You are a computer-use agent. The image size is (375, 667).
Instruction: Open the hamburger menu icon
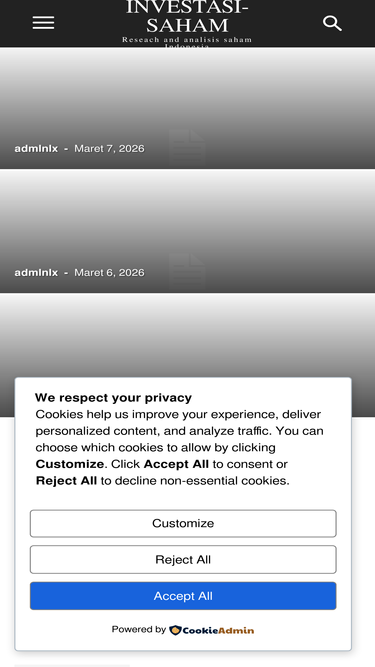click(x=43, y=23)
